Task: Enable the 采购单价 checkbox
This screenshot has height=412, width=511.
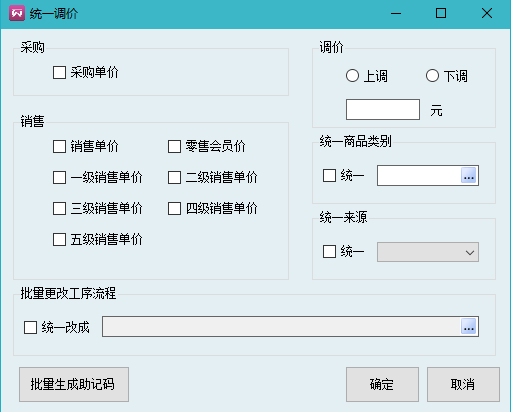Action: (59, 72)
